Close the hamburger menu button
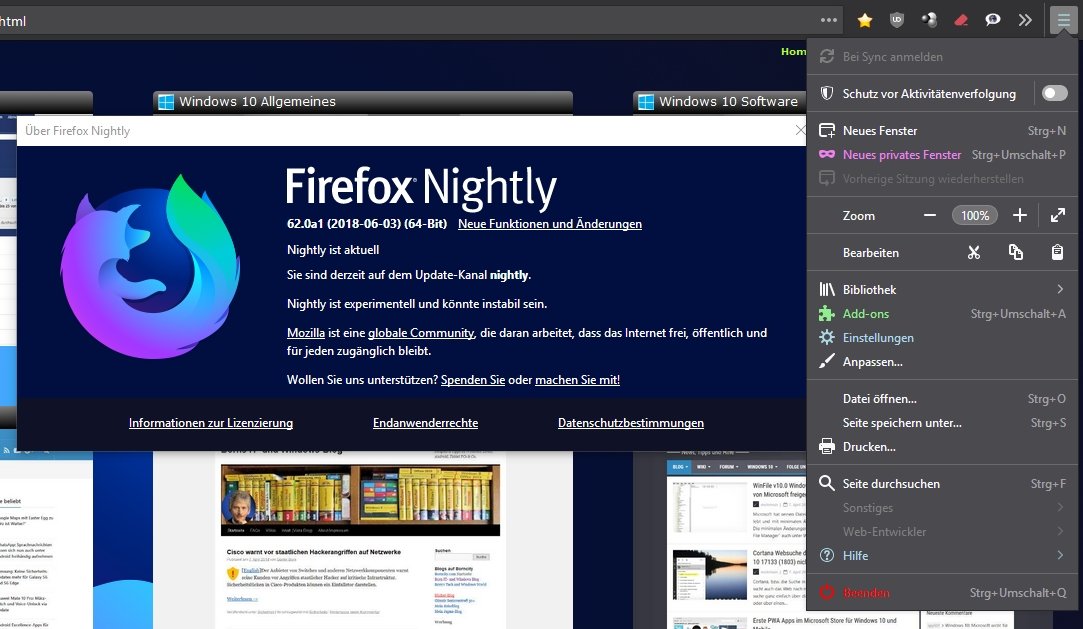The image size is (1083, 629). [x=1063, y=20]
